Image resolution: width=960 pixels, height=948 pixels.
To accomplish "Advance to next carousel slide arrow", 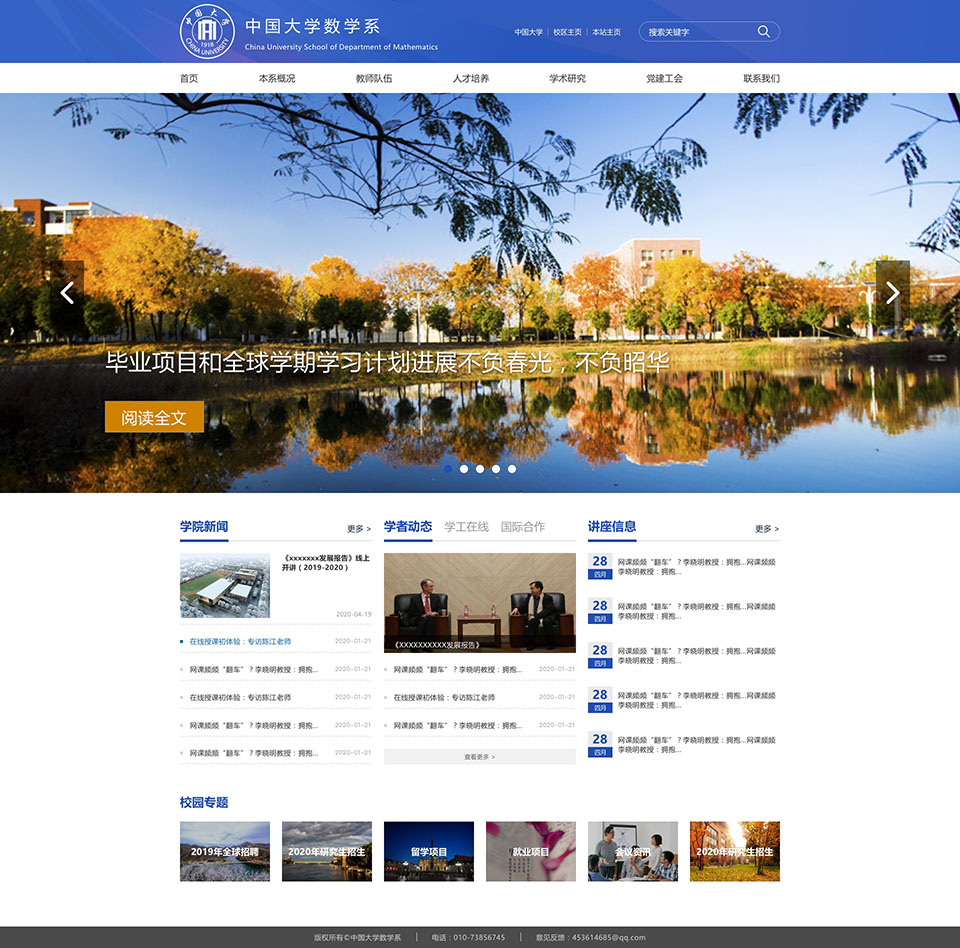I will pos(892,293).
